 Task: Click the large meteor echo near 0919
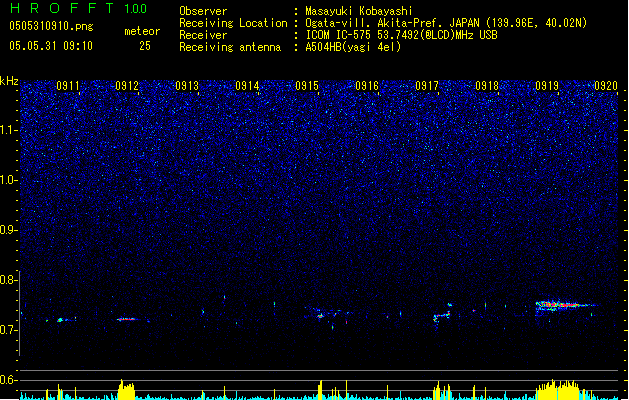[564, 306]
